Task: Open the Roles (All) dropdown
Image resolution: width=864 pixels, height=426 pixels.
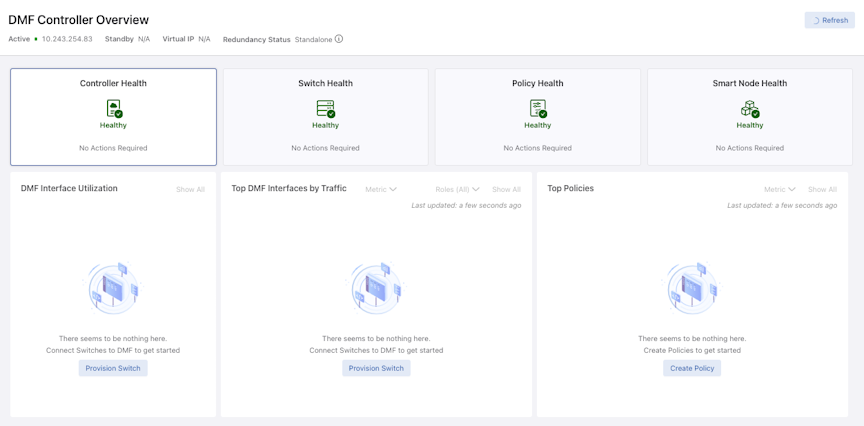Action: tap(457, 189)
